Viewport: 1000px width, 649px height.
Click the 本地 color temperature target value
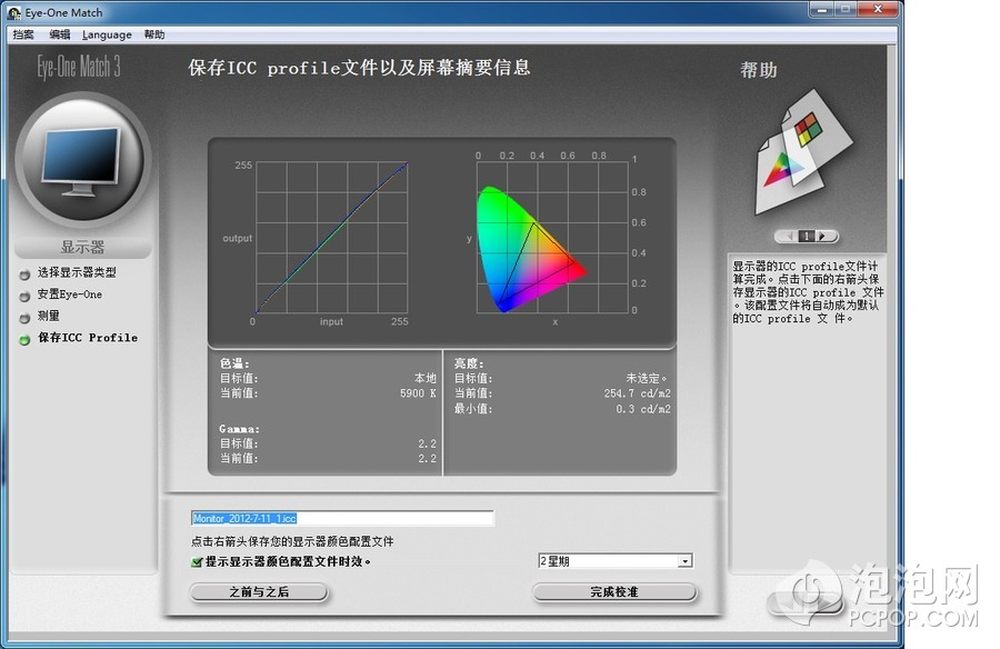425,378
